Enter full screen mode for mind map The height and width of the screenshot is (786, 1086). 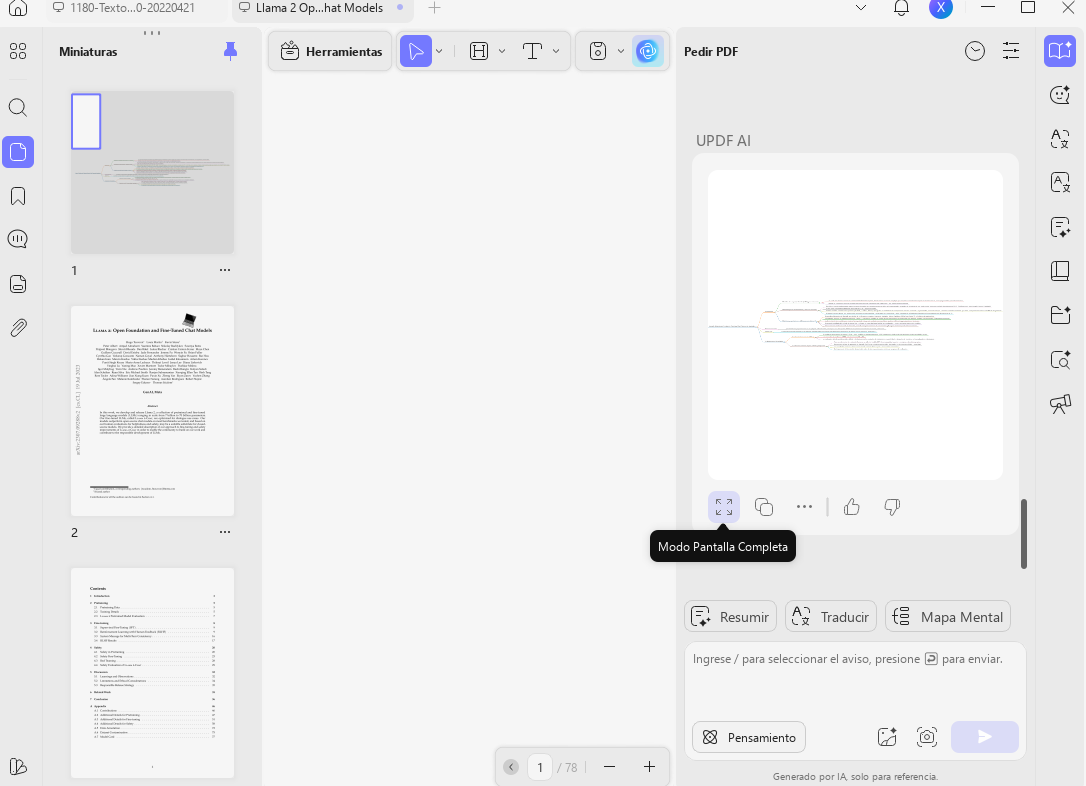[x=724, y=507]
